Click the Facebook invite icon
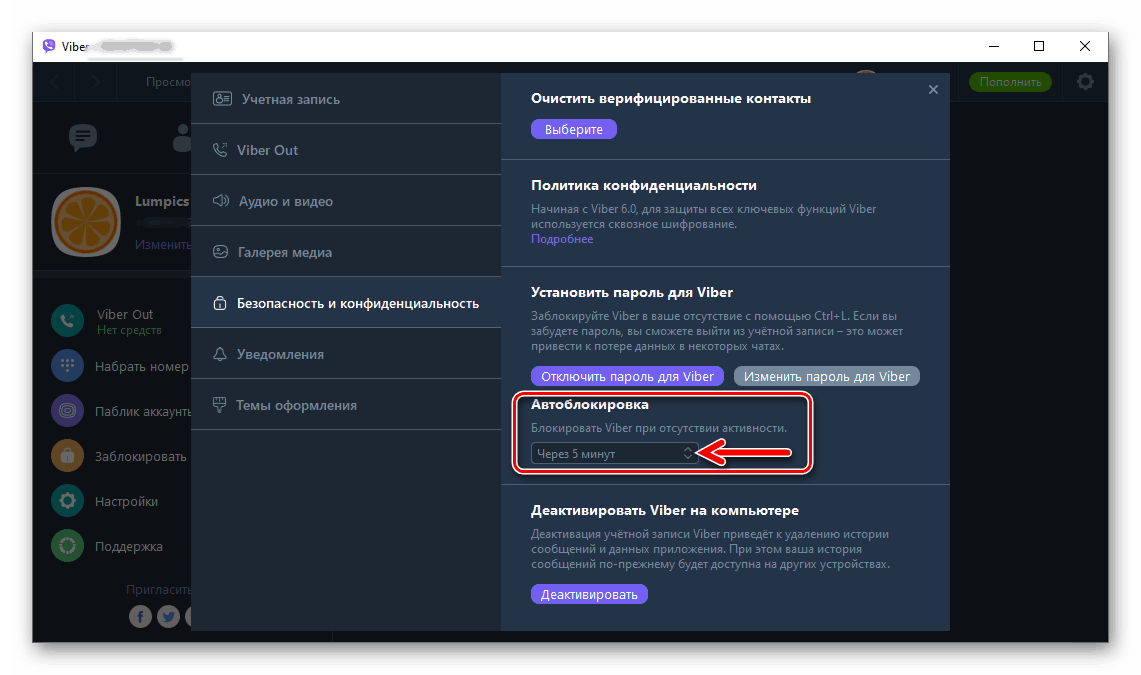The image size is (1141, 675). (140, 617)
